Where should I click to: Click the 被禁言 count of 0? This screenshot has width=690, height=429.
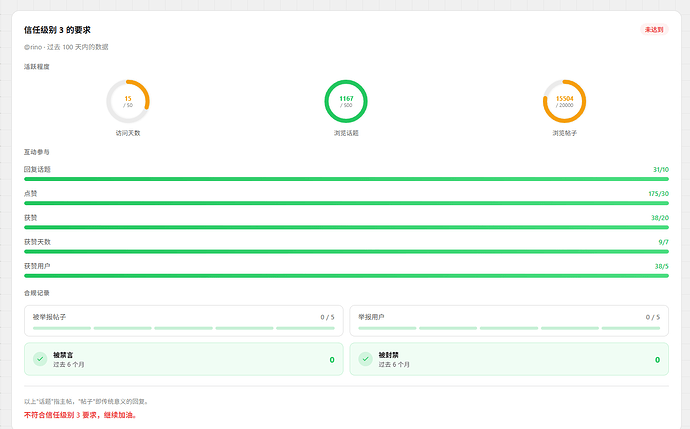click(x=332, y=360)
